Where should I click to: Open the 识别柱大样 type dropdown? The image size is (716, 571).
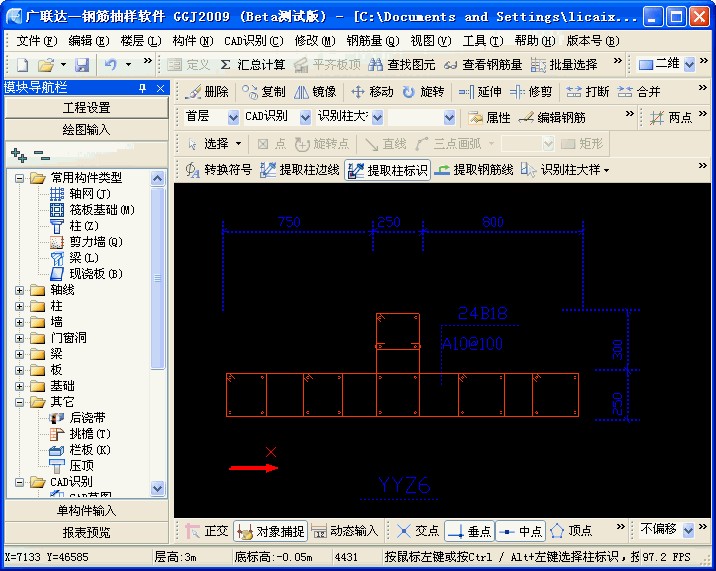tap(377, 118)
